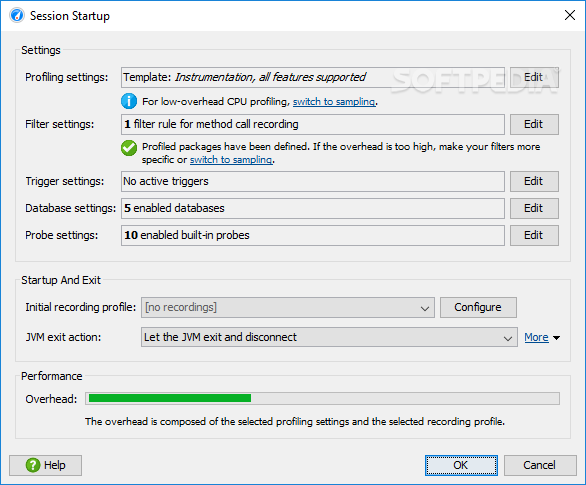Click switch to sampling link under Filter settings
The height and width of the screenshot is (485, 586).
pyautogui.click(x=231, y=160)
